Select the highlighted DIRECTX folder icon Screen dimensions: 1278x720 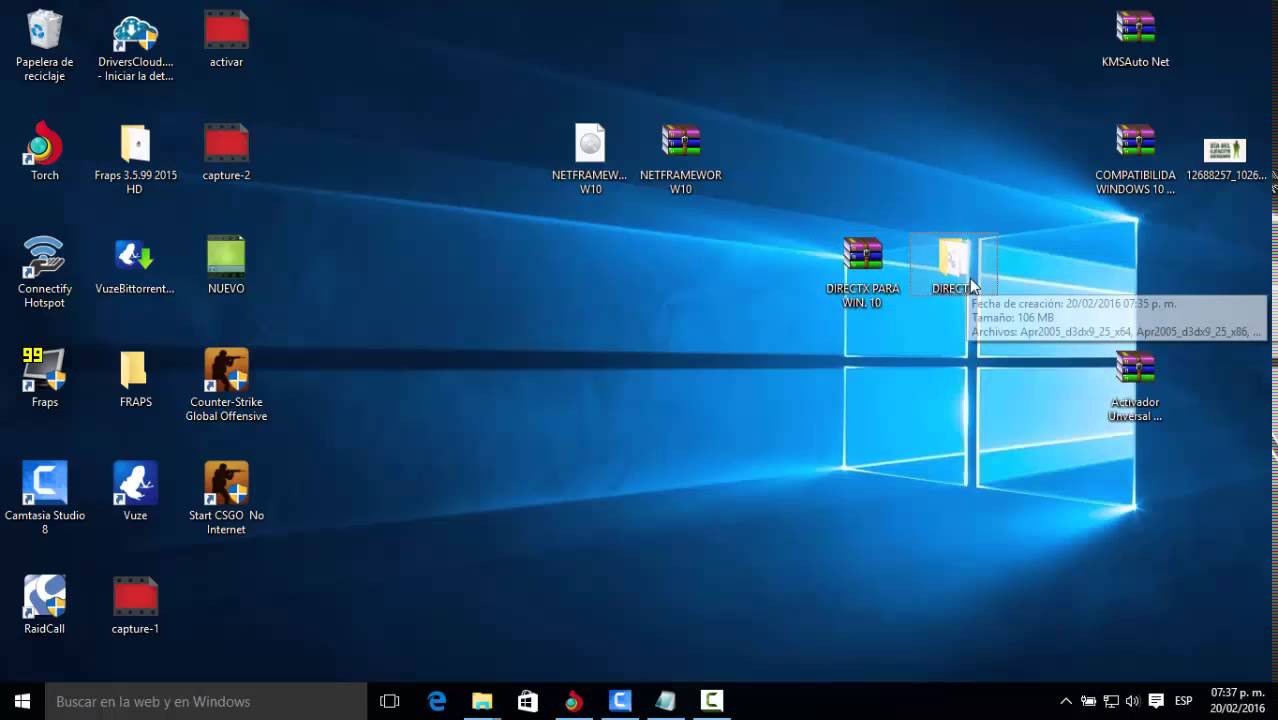click(954, 260)
